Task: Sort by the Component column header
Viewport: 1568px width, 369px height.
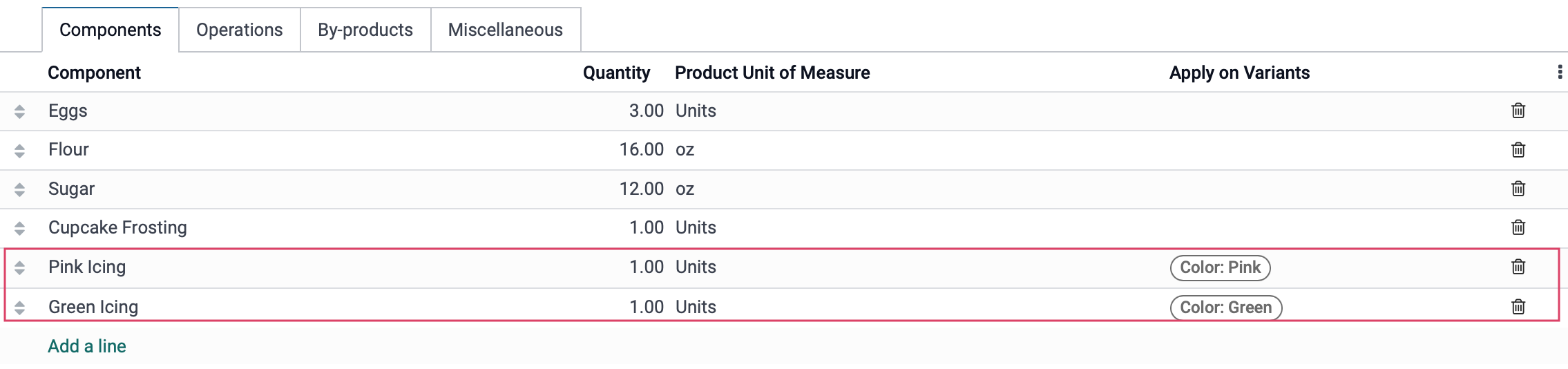Action: tap(95, 73)
